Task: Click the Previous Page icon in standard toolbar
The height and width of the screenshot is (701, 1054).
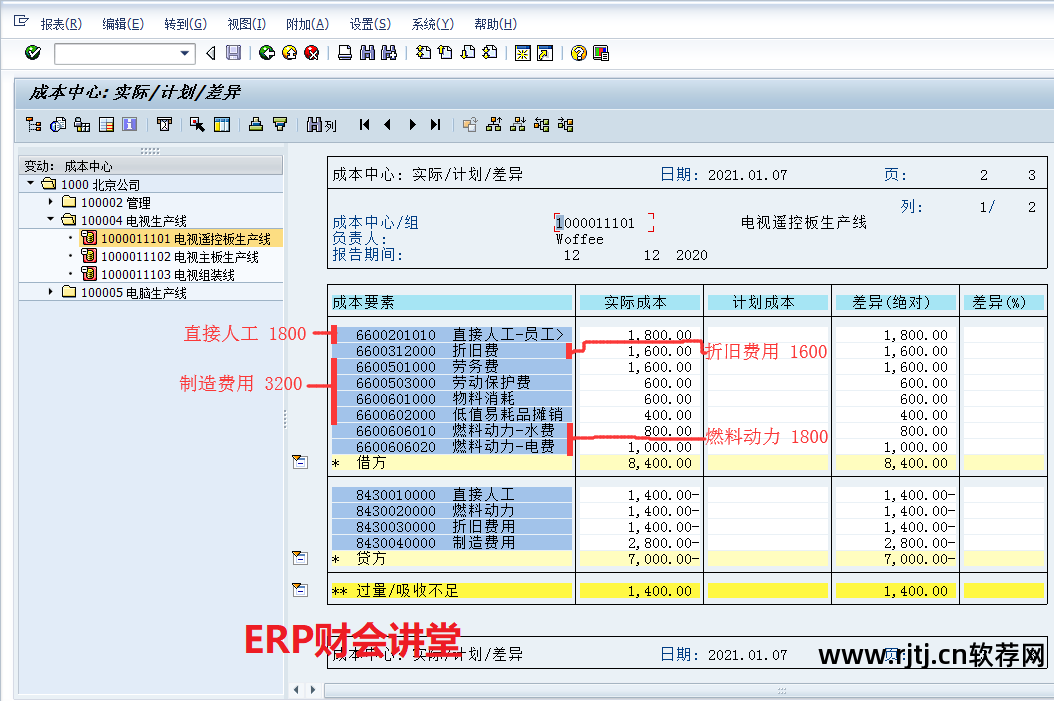Action: coord(446,52)
